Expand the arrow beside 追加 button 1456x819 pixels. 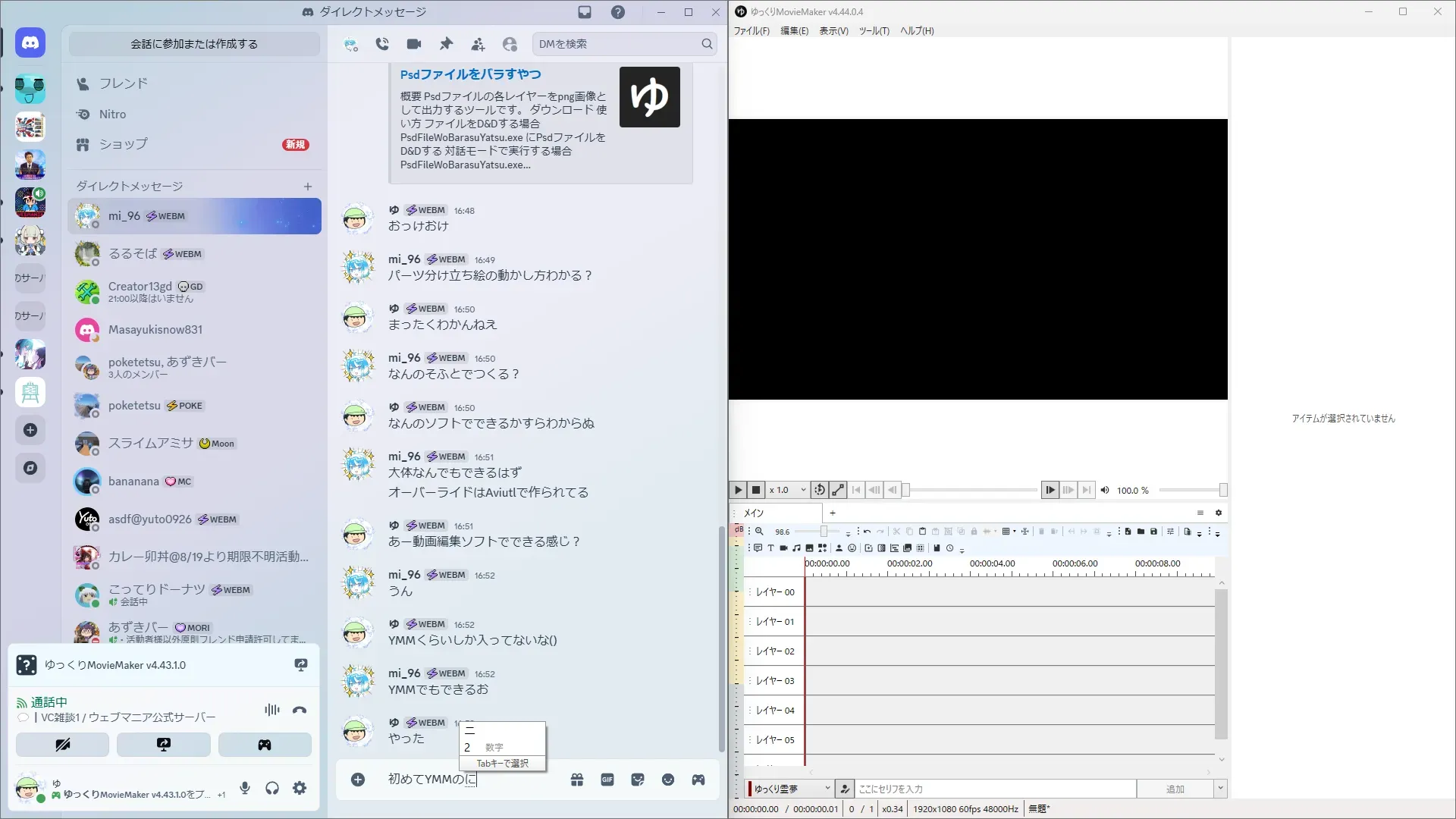click(x=1220, y=789)
